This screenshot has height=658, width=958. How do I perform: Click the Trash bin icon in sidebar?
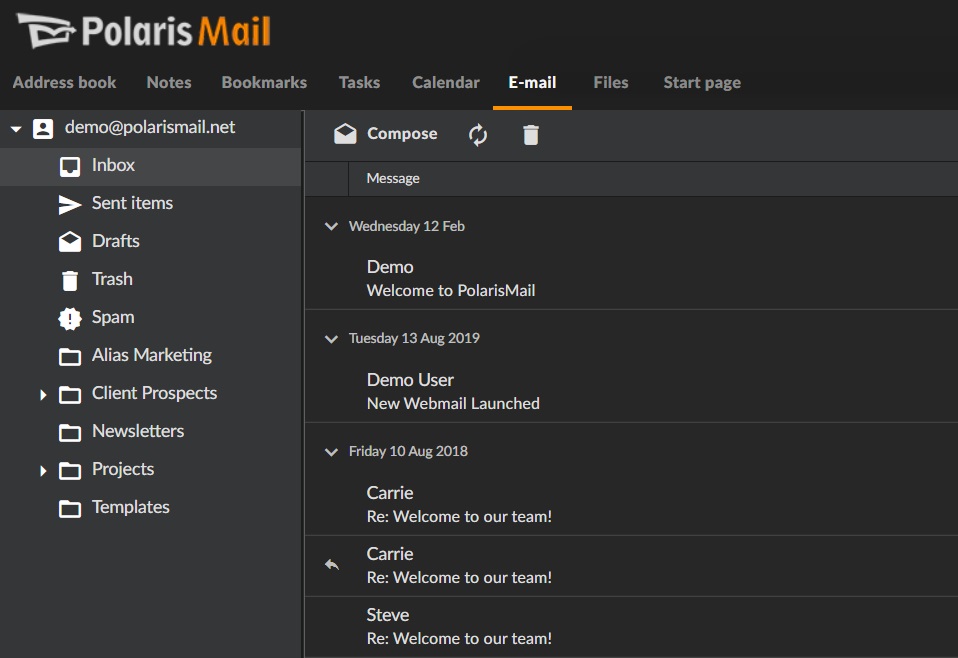click(x=71, y=279)
